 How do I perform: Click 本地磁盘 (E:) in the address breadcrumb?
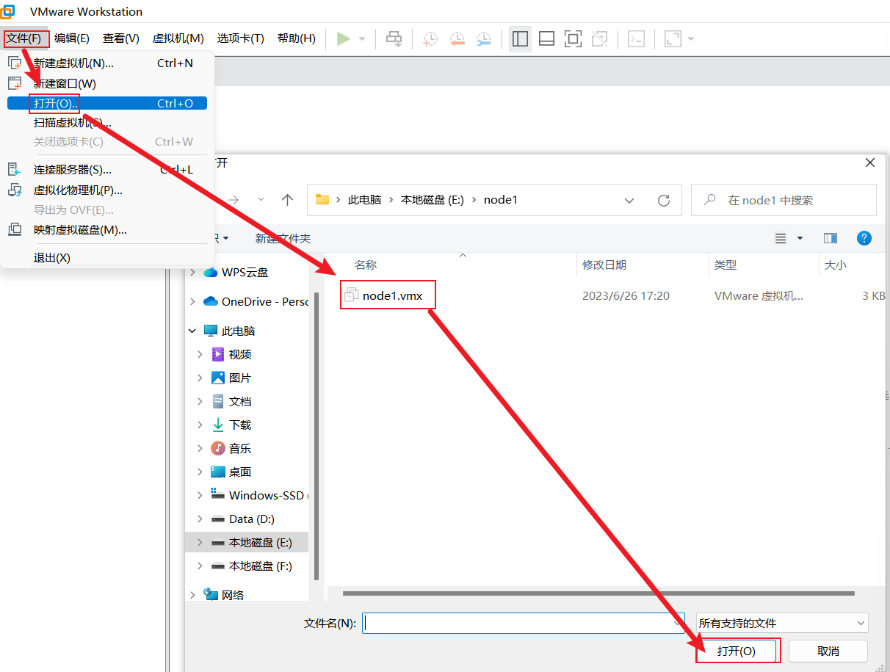coord(433,200)
